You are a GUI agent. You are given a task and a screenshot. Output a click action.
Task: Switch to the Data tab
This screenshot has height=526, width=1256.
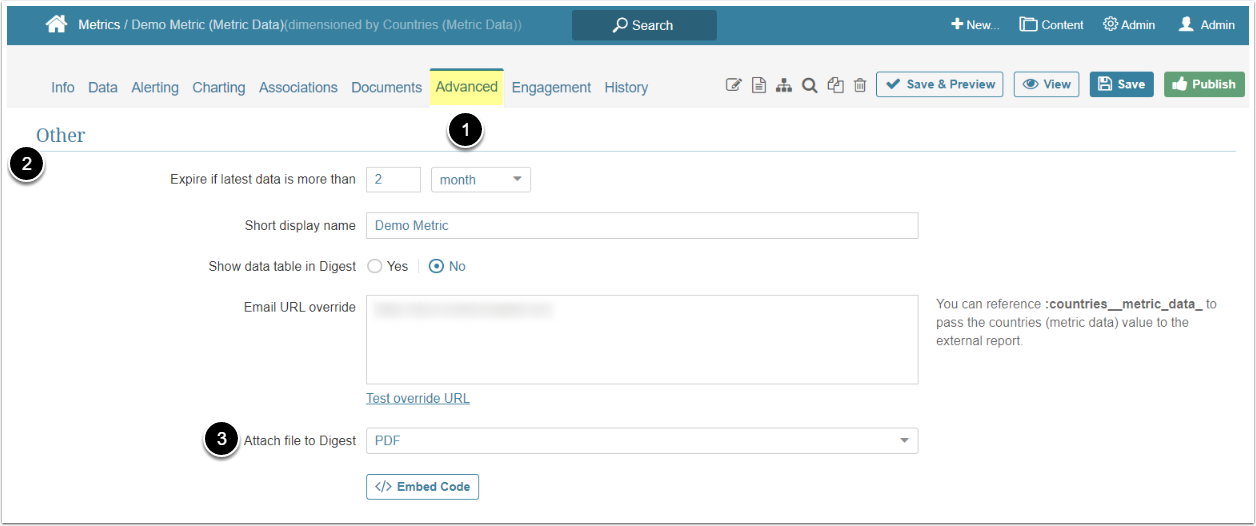pos(103,87)
